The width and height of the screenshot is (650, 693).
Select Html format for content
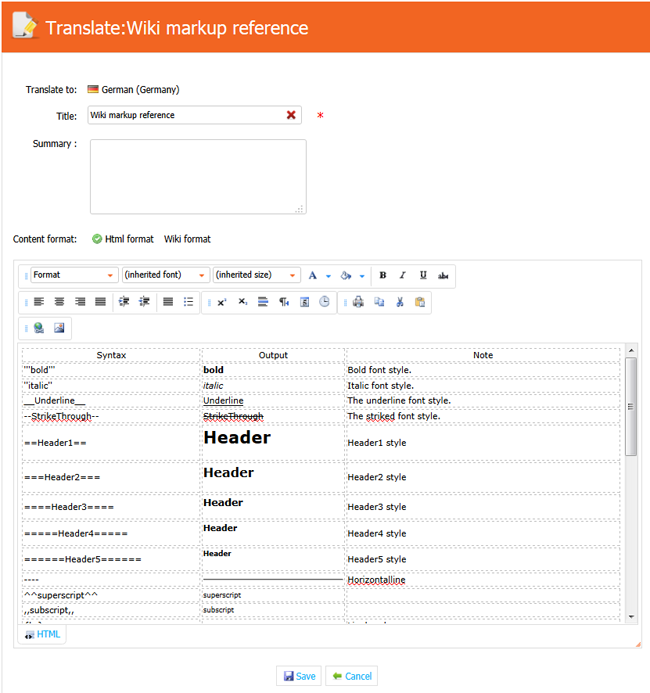pyautogui.click(x=123, y=239)
